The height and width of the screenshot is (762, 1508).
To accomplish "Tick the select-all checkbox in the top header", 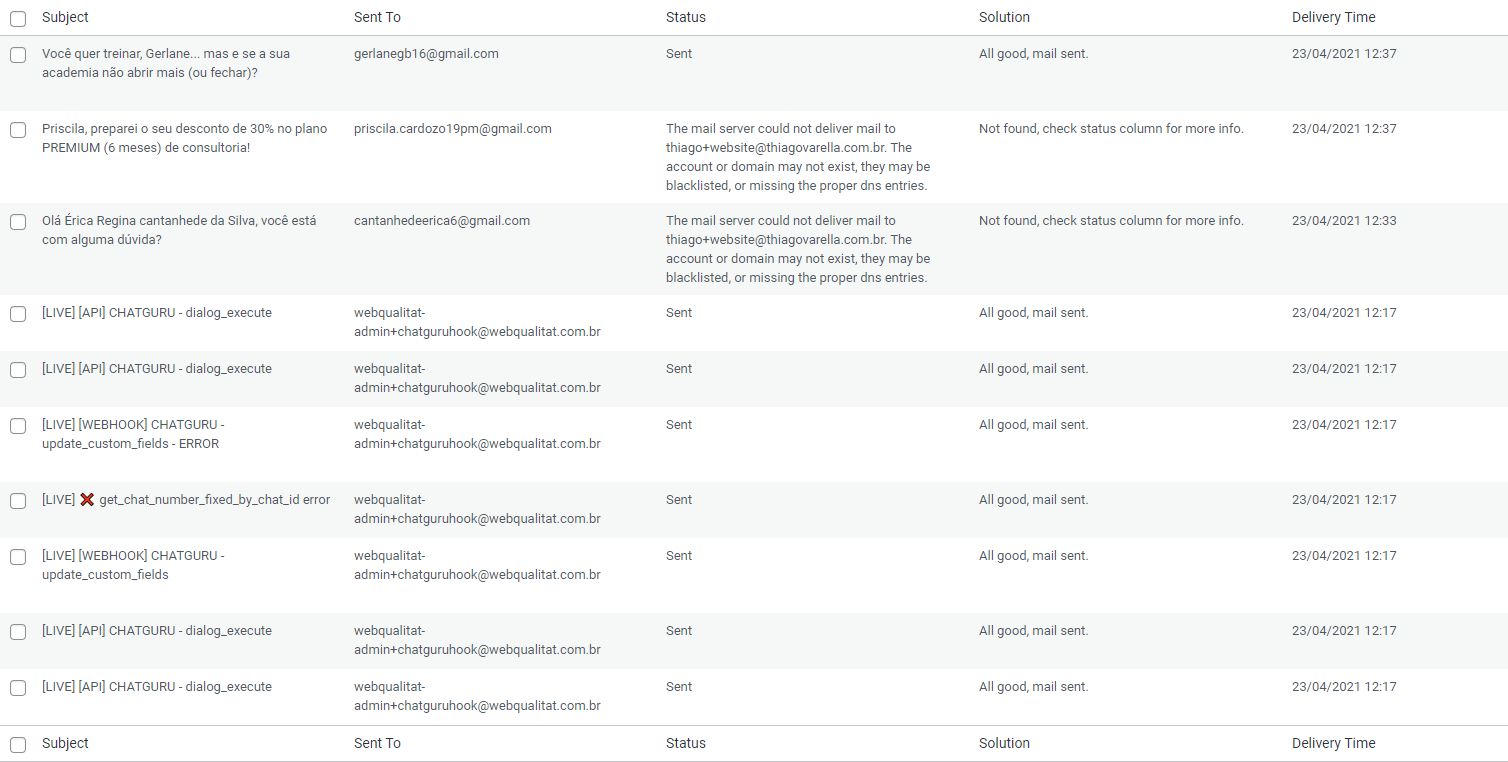I will 18,18.
